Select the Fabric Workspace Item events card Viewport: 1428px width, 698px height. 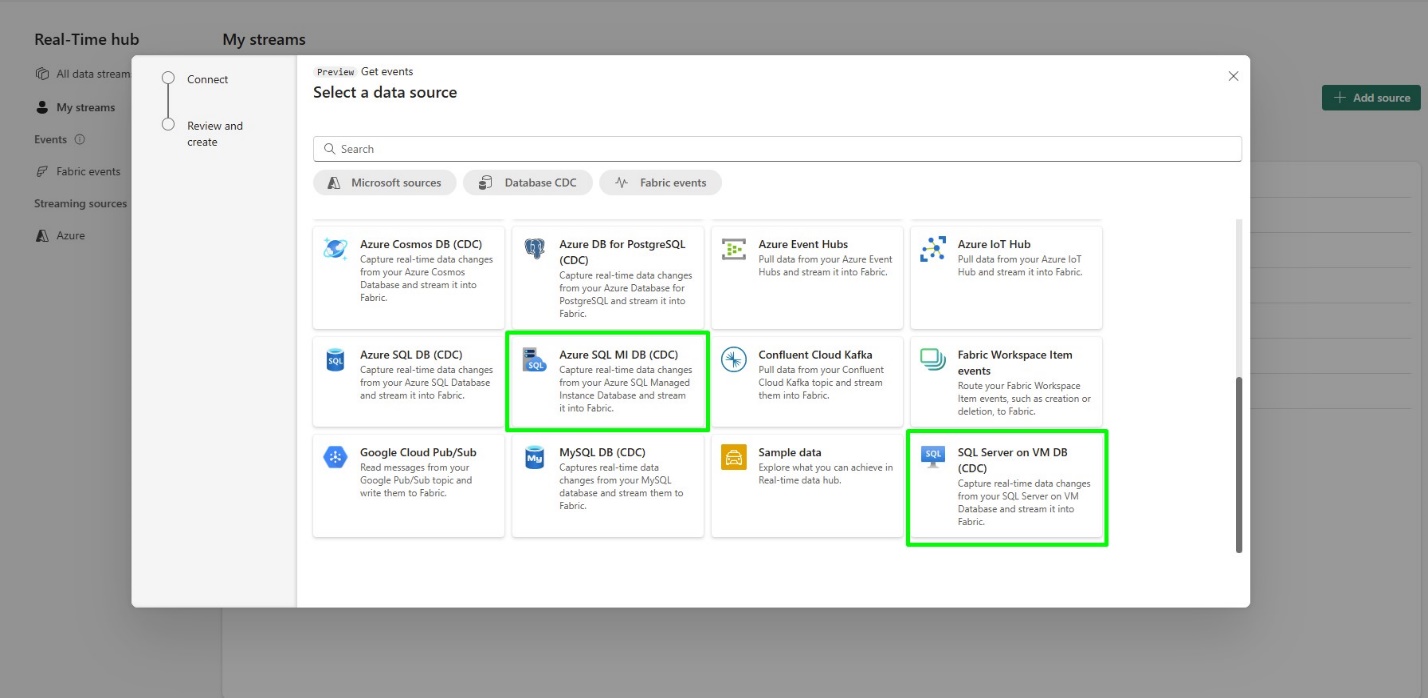click(1006, 382)
